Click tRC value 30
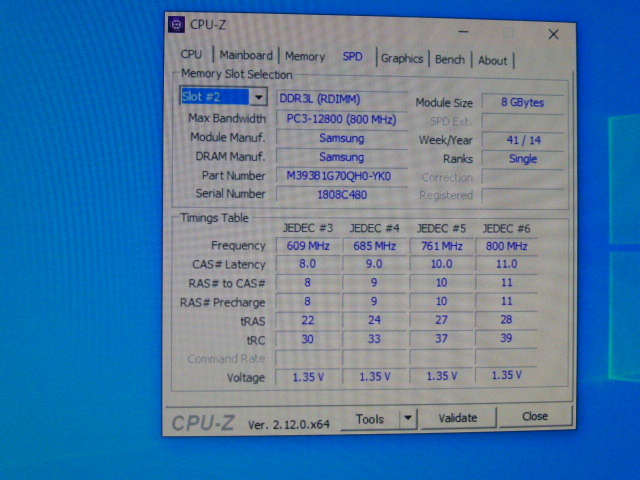This screenshot has height=480, width=640. 308,339
